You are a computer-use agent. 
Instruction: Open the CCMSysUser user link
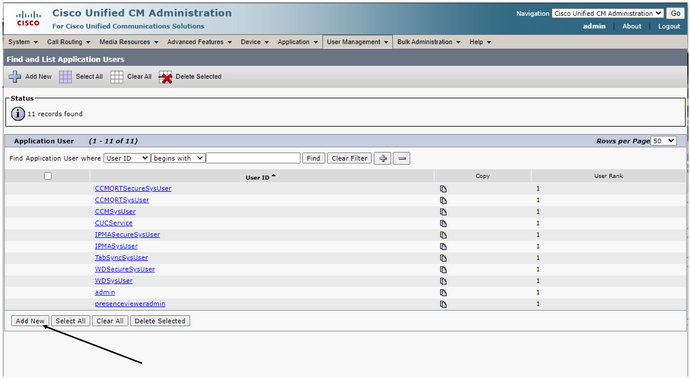[x=115, y=212]
